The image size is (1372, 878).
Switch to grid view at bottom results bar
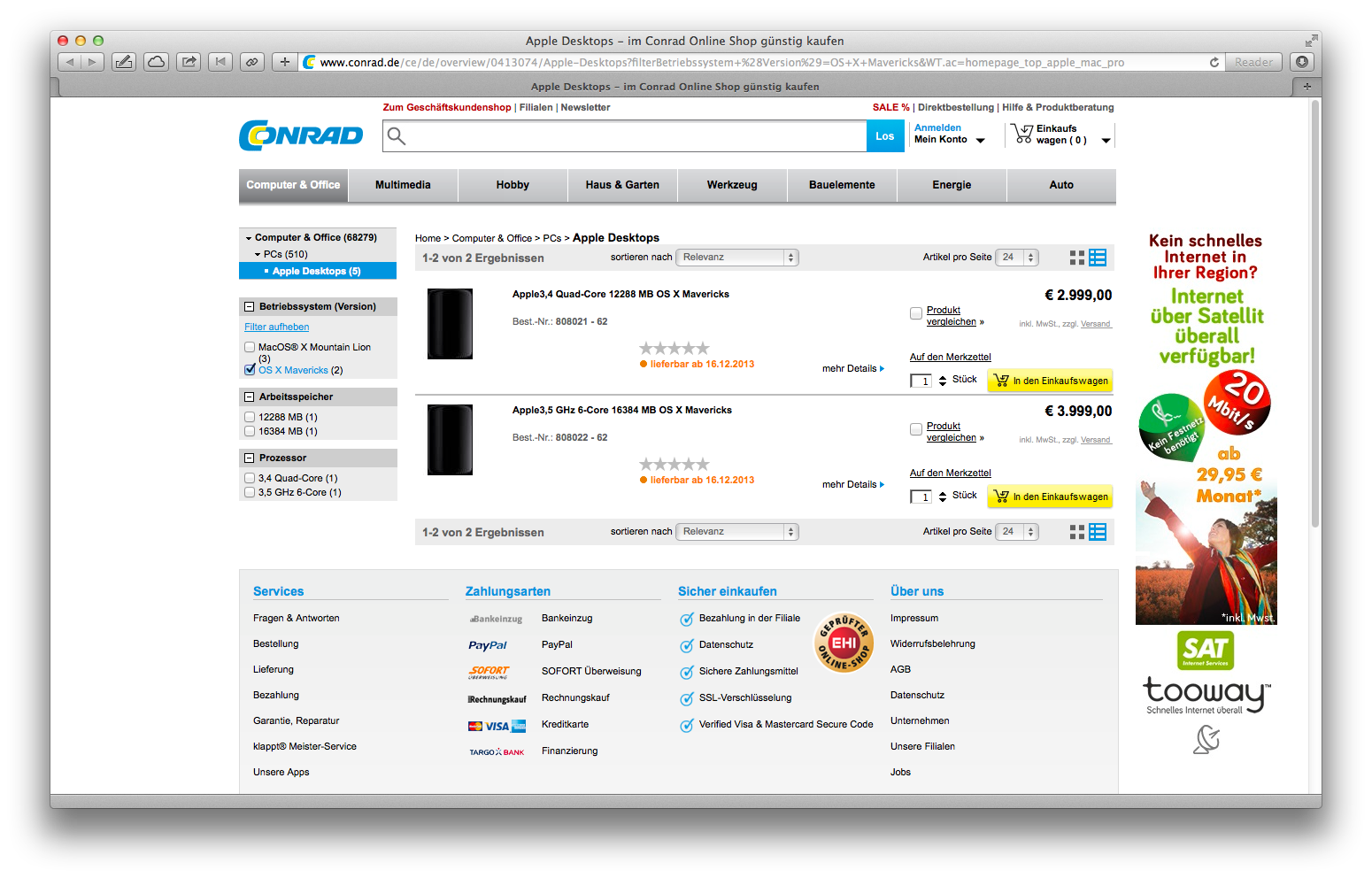[x=1077, y=532]
